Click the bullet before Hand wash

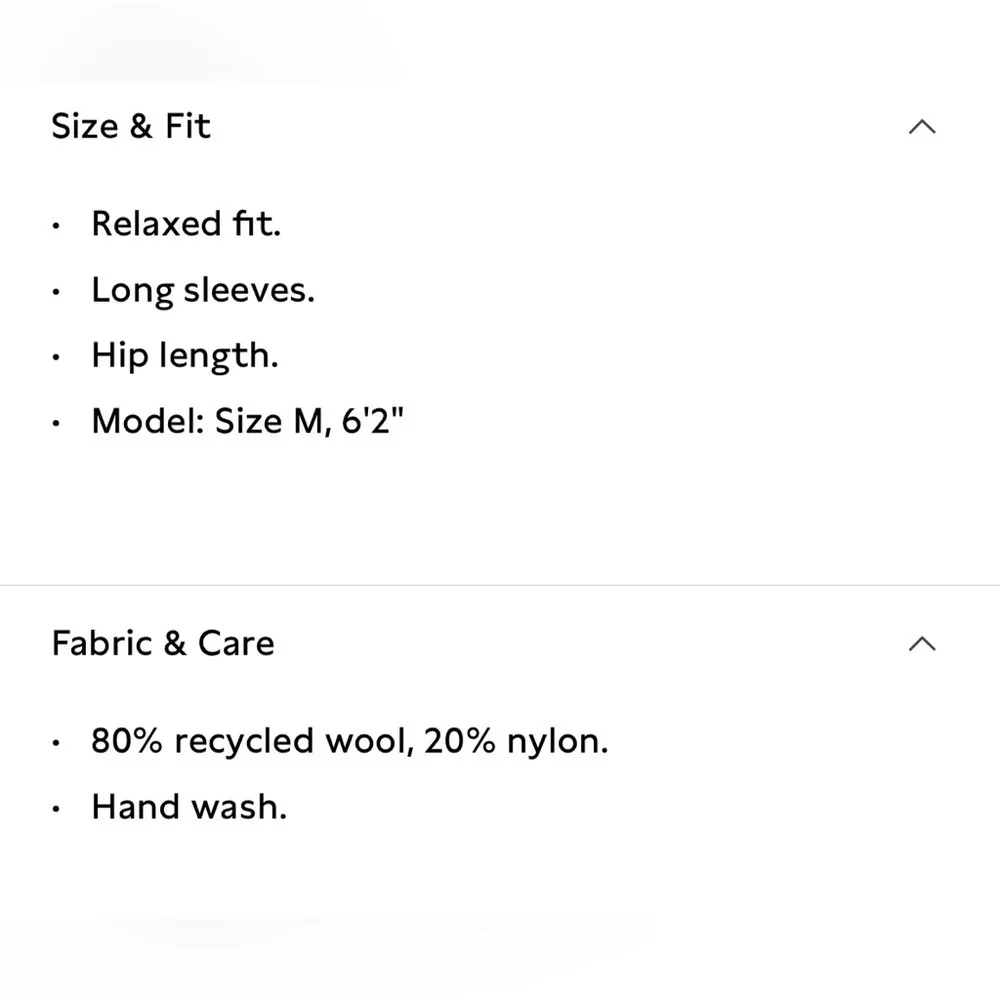click(56, 809)
